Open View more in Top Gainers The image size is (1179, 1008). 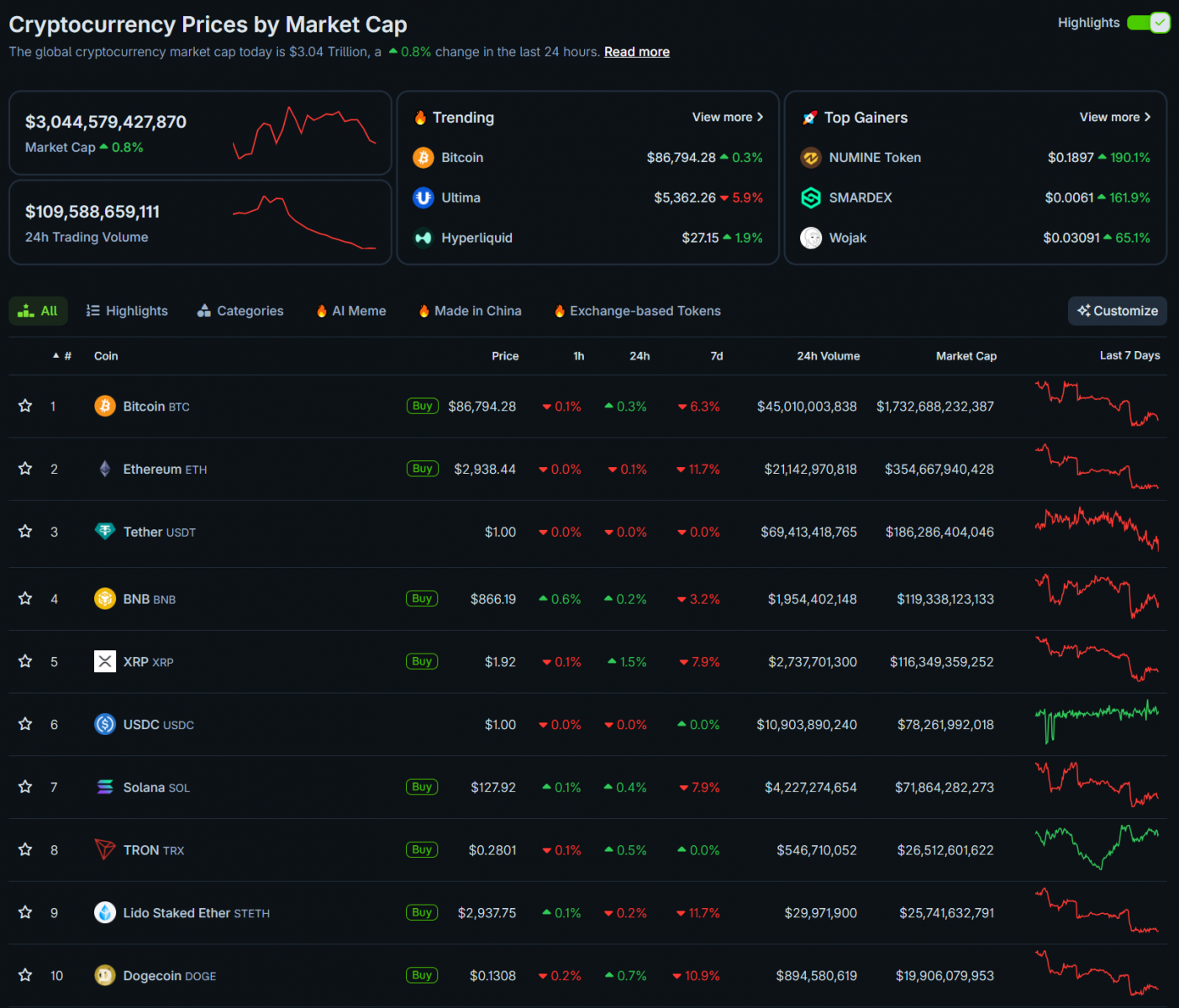point(1115,118)
